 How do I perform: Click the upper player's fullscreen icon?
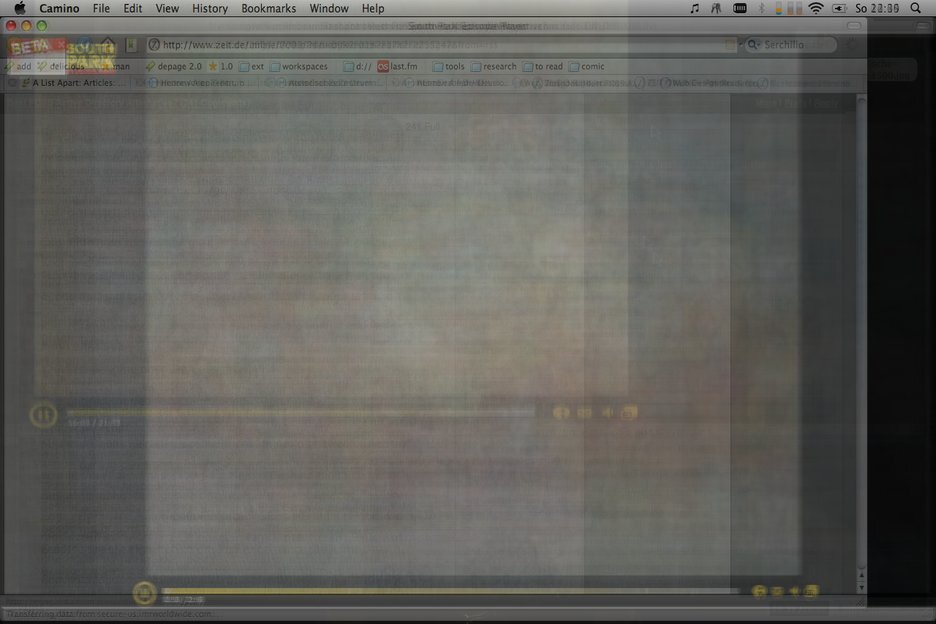629,413
